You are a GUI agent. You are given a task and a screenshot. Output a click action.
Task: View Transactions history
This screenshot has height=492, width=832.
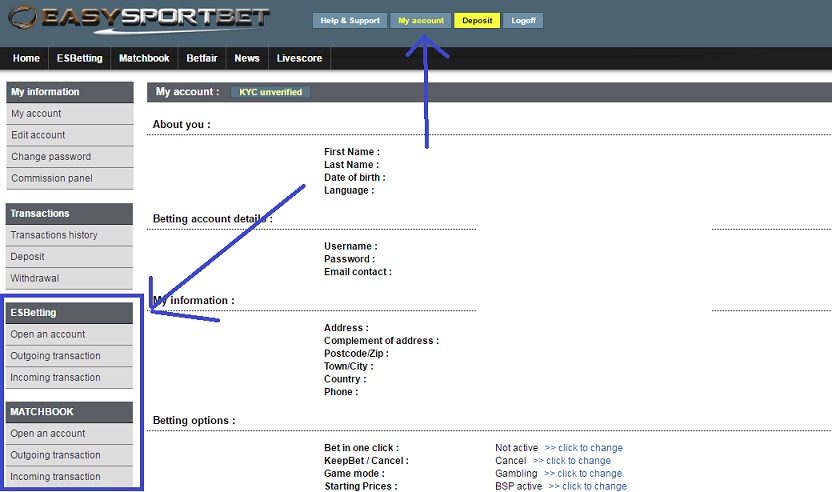(69, 235)
